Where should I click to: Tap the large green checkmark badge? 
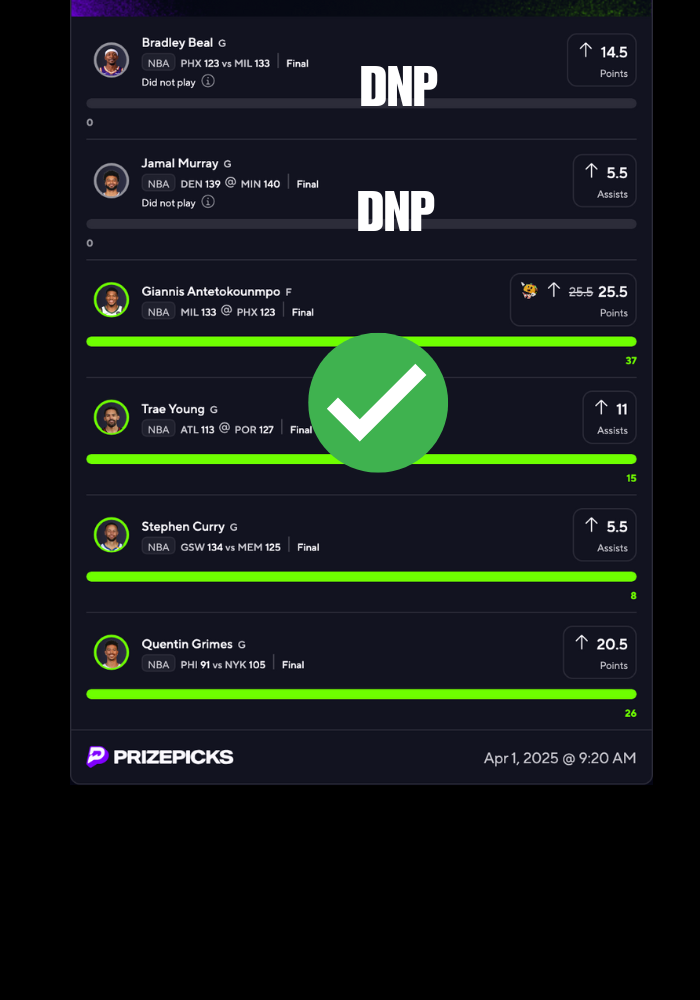(x=378, y=402)
